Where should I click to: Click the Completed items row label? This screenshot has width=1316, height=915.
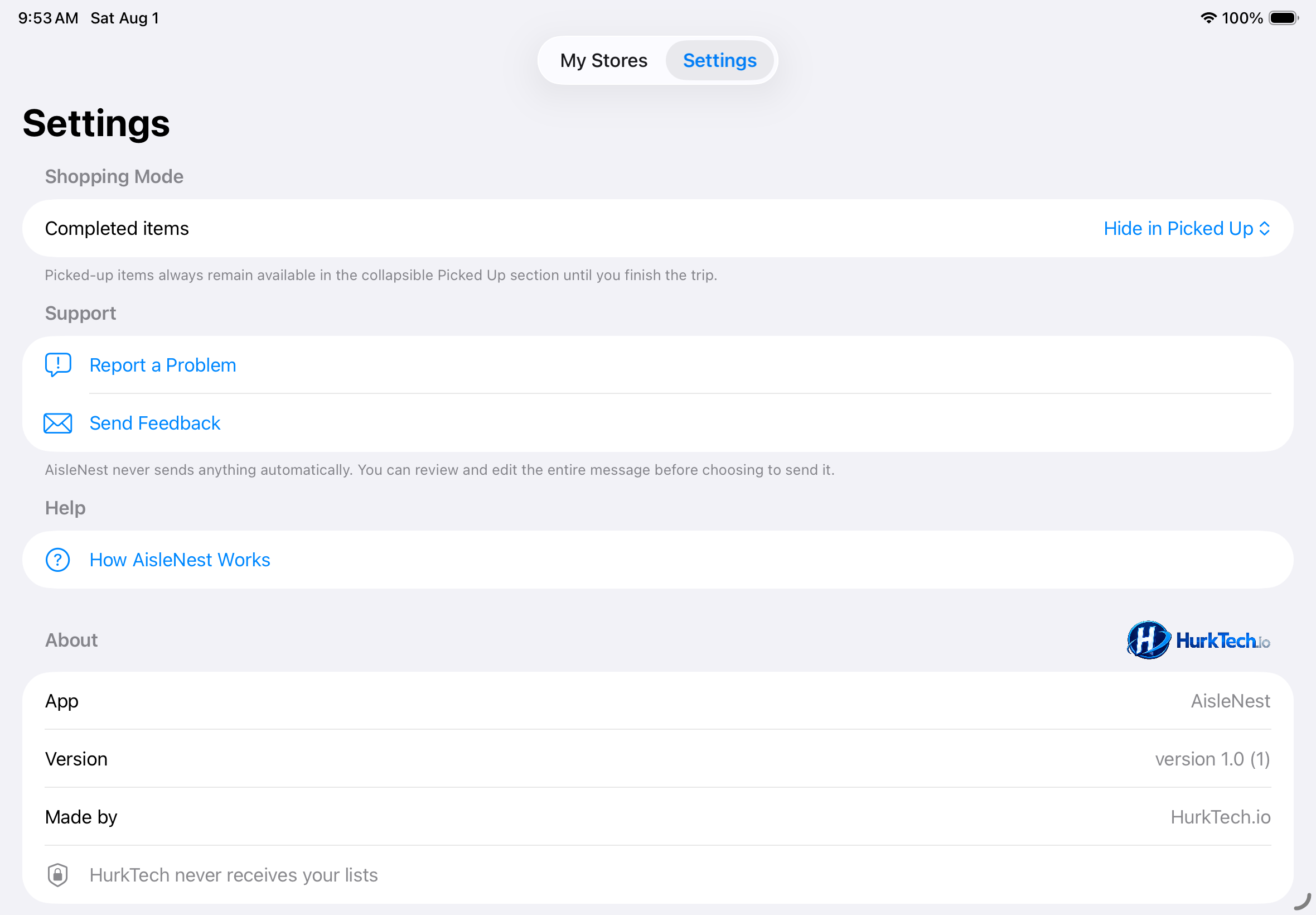coord(117,228)
